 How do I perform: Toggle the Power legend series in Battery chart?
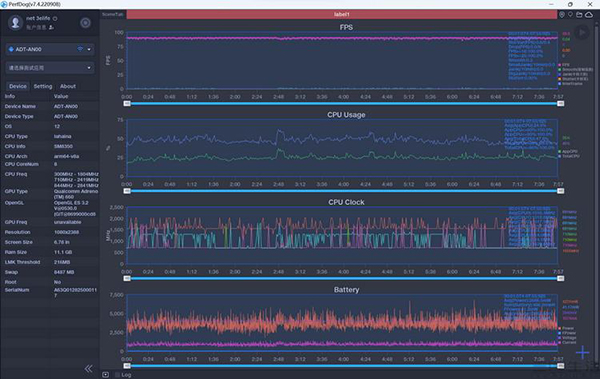coord(566,328)
